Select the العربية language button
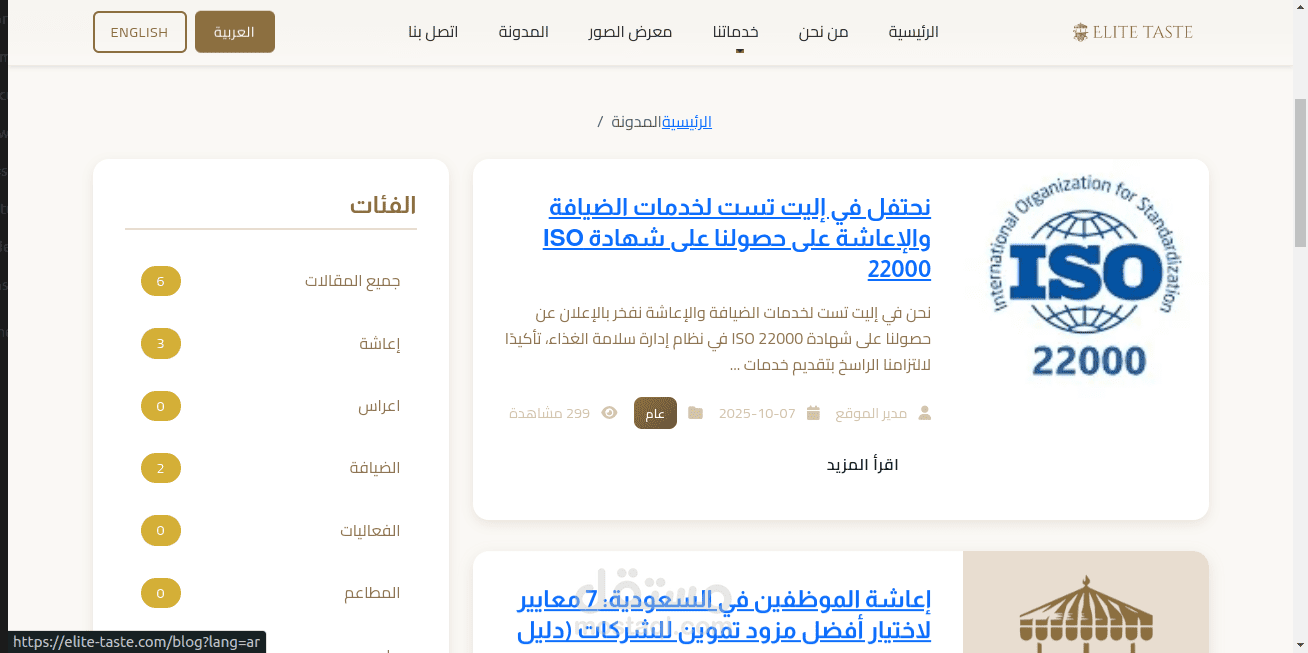1308x653 pixels. tap(235, 32)
